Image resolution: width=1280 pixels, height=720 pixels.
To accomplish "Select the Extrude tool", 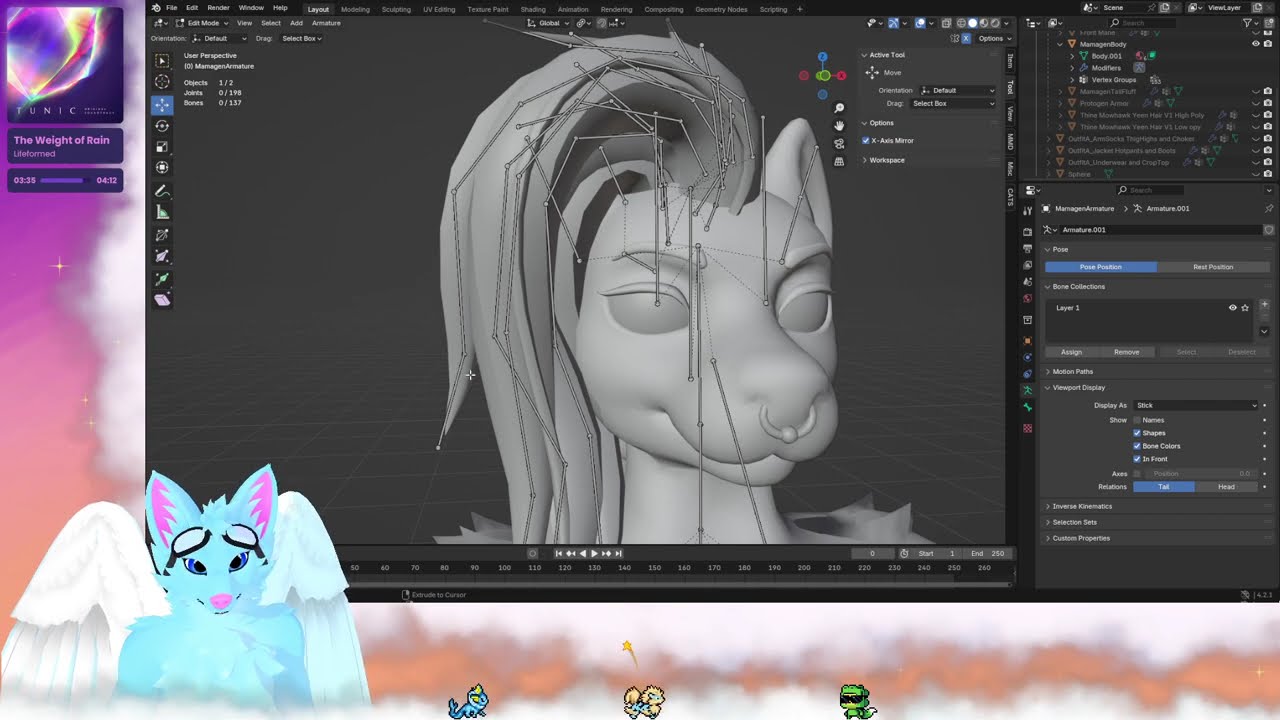I will pyautogui.click(x=162, y=279).
